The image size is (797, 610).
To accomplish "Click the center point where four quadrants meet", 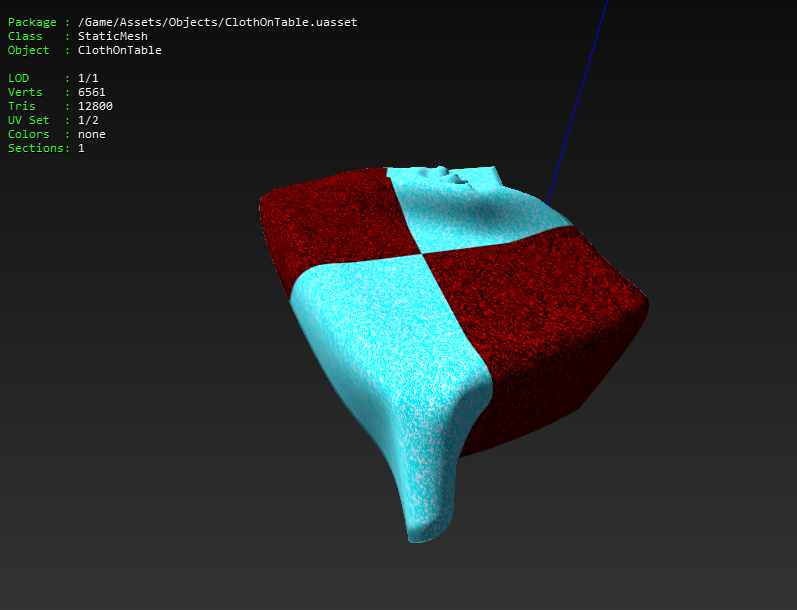I will 421,253.
